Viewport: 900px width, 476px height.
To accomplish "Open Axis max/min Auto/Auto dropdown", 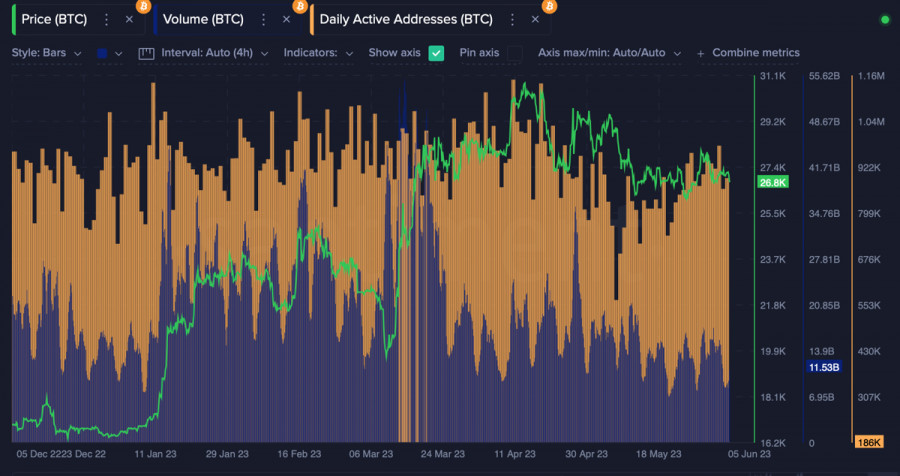I will pyautogui.click(x=609, y=53).
